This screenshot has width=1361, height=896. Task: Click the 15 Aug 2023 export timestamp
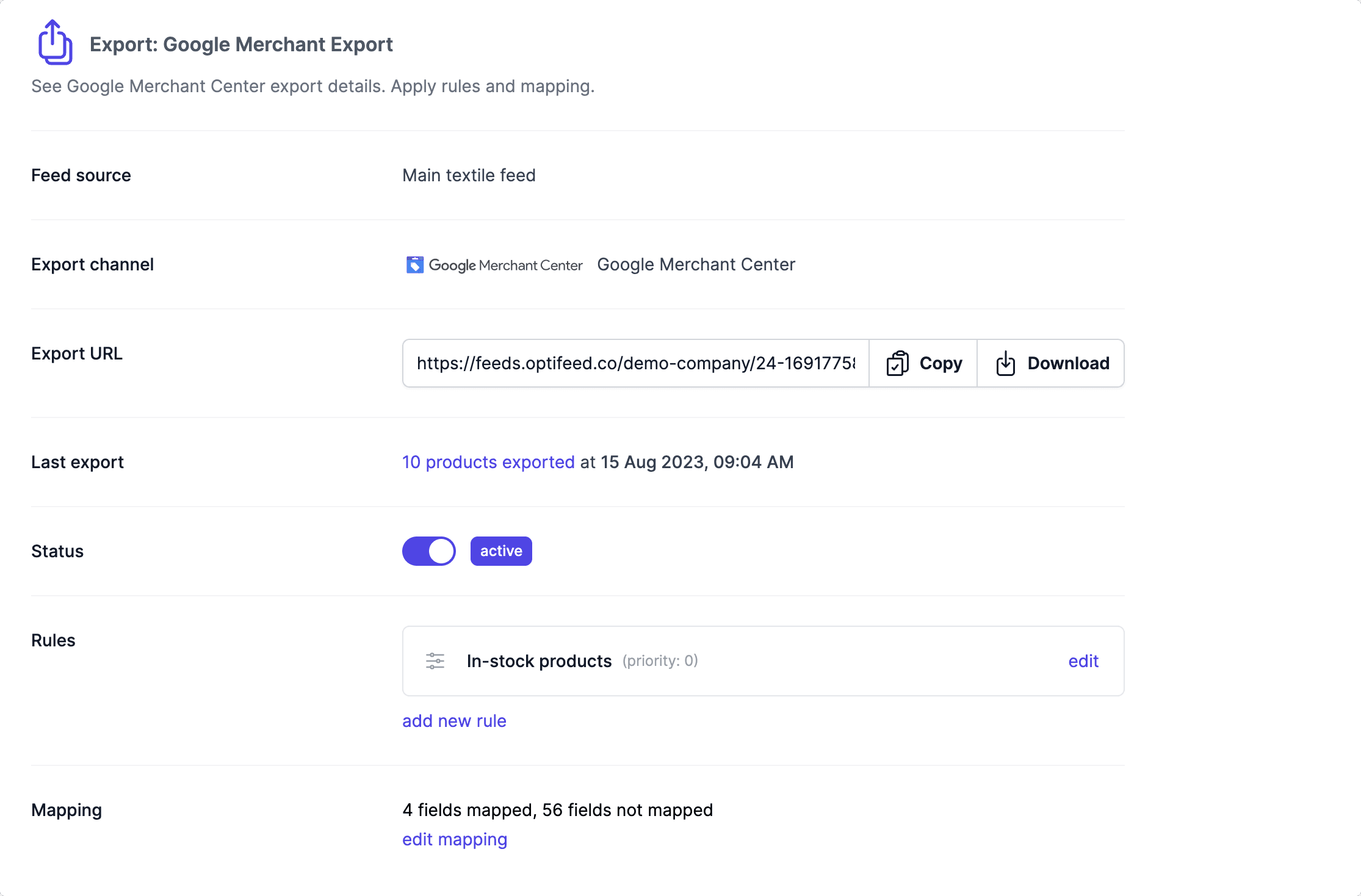coord(696,462)
